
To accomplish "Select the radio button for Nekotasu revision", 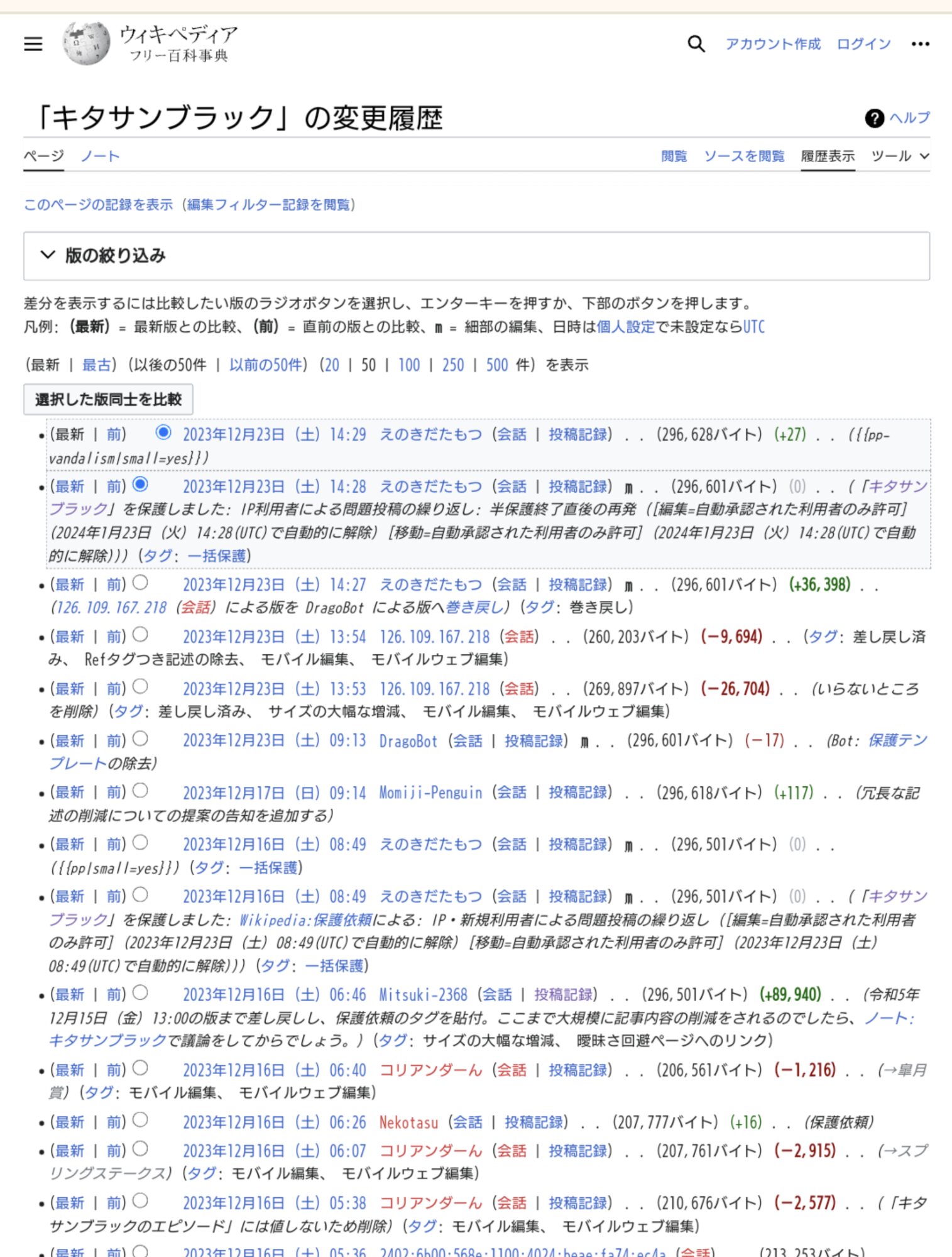I will tap(141, 1120).
